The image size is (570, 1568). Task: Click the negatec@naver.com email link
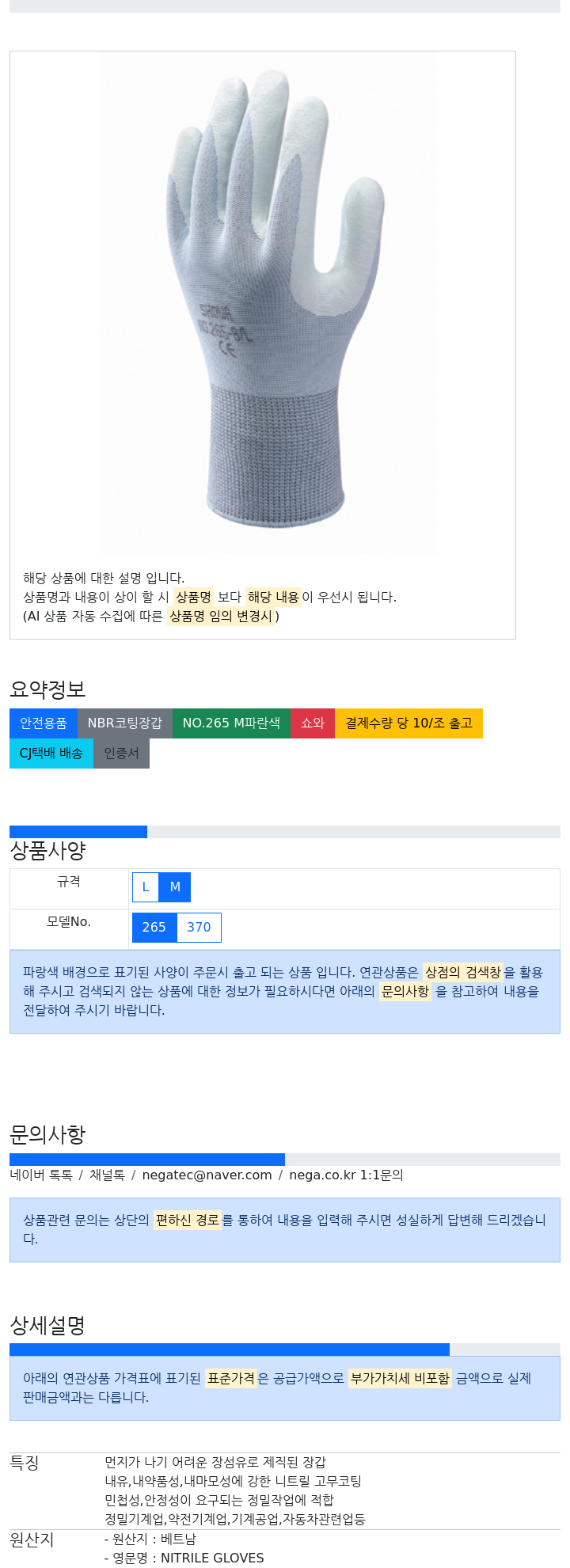(207, 1175)
